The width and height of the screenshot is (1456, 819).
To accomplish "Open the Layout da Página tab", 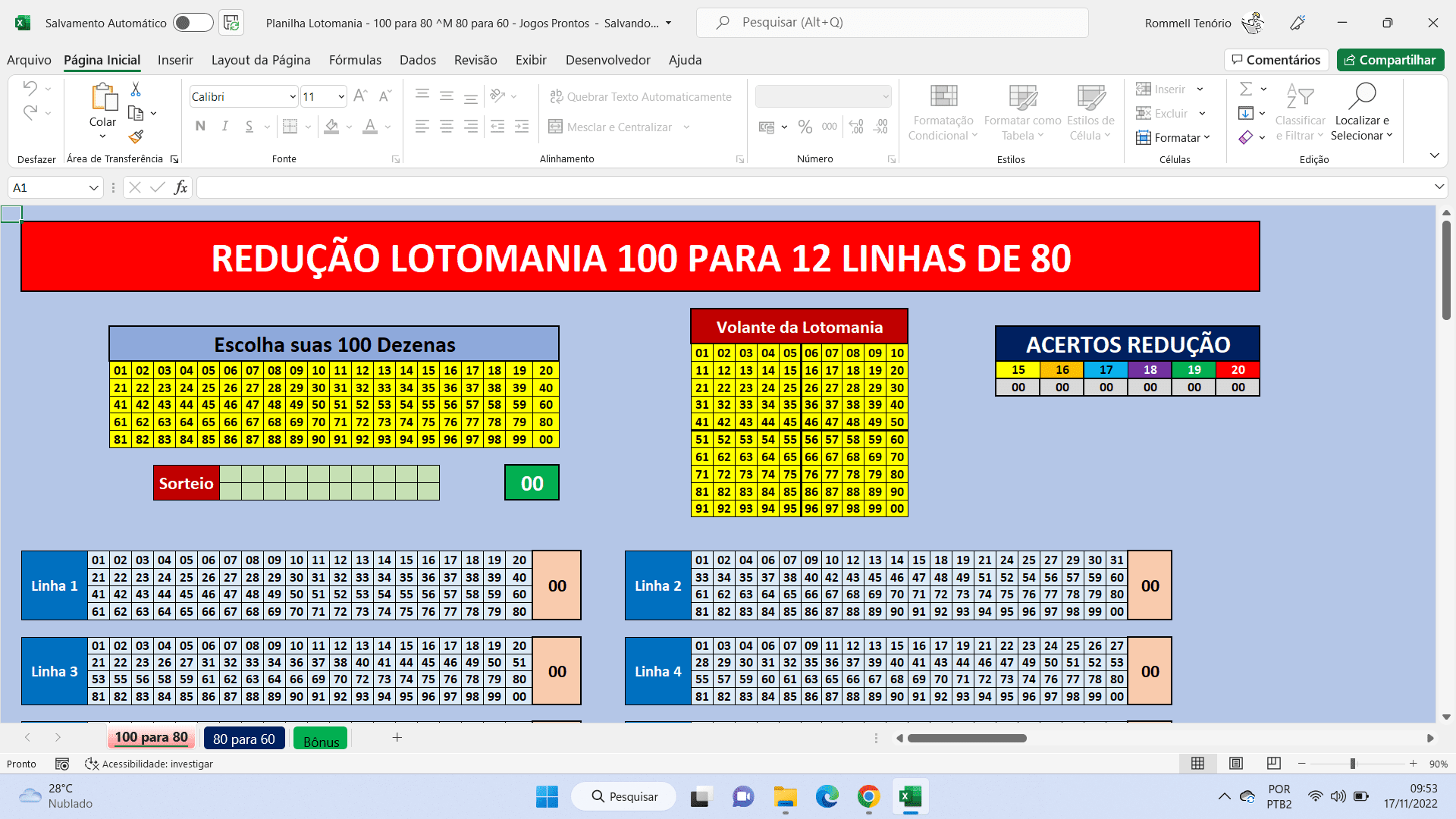I will tap(261, 60).
